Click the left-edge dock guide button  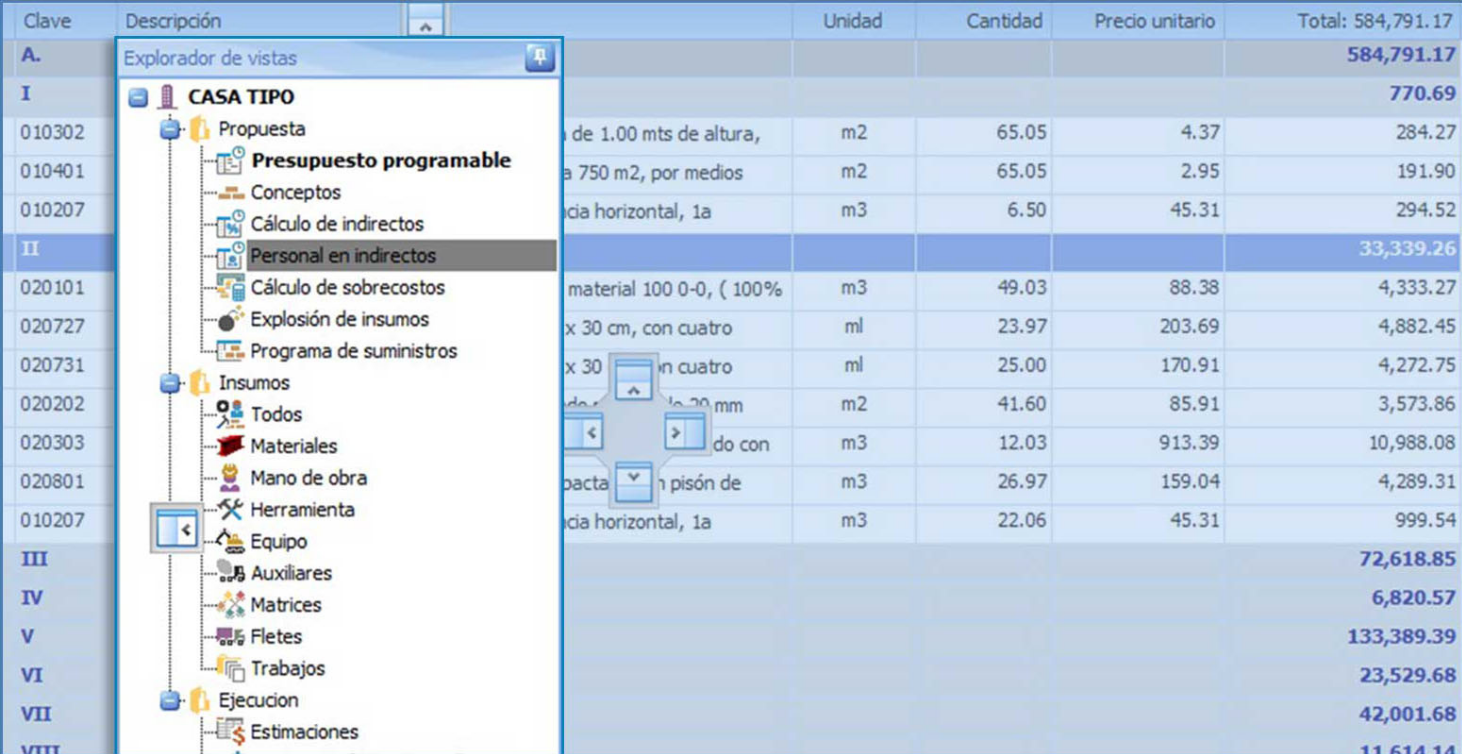point(177,529)
